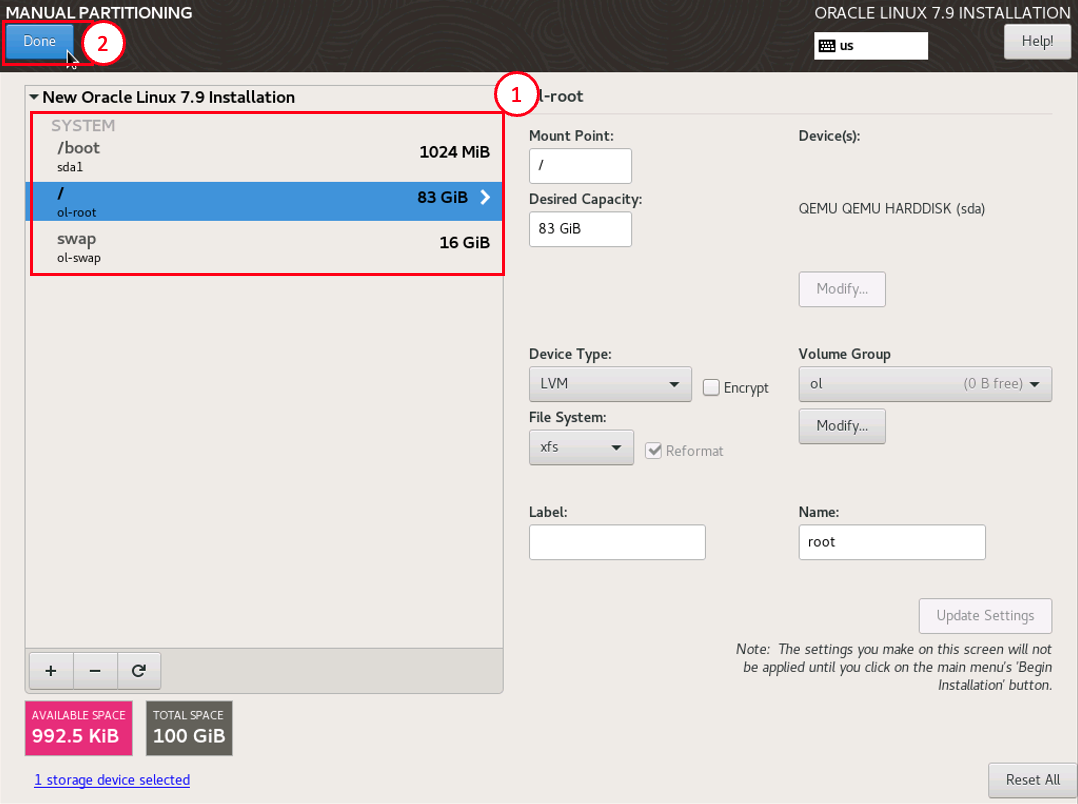Enable the Encrypt checkbox
Viewport: 1078px width, 804px height.
[711, 388]
